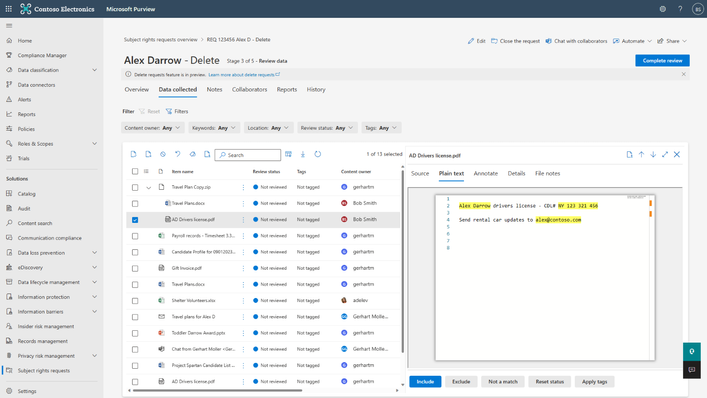707x398 pixels.
Task: Open Subject rights requests page
Action: [x=44, y=371]
